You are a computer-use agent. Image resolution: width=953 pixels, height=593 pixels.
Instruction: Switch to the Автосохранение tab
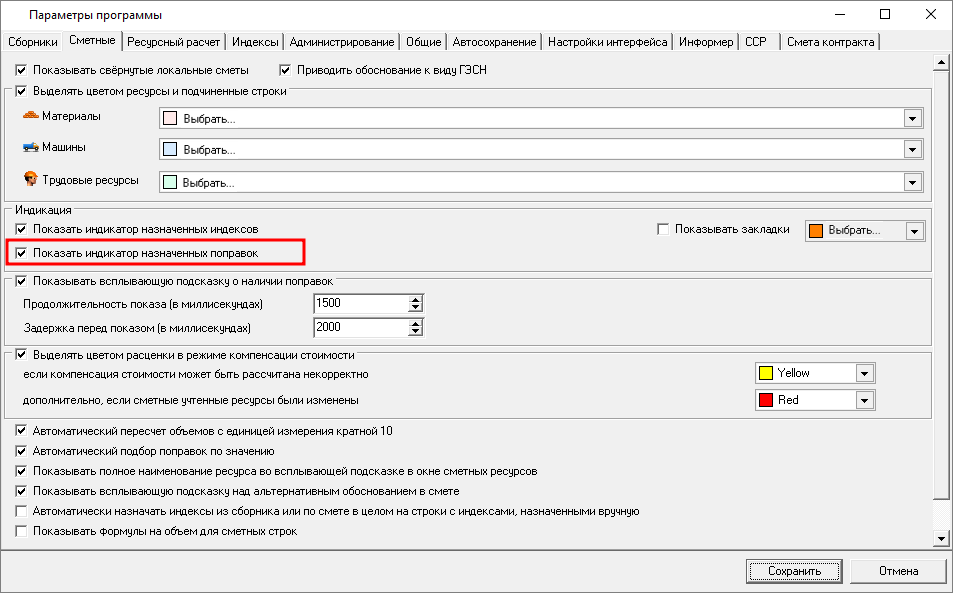494,42
